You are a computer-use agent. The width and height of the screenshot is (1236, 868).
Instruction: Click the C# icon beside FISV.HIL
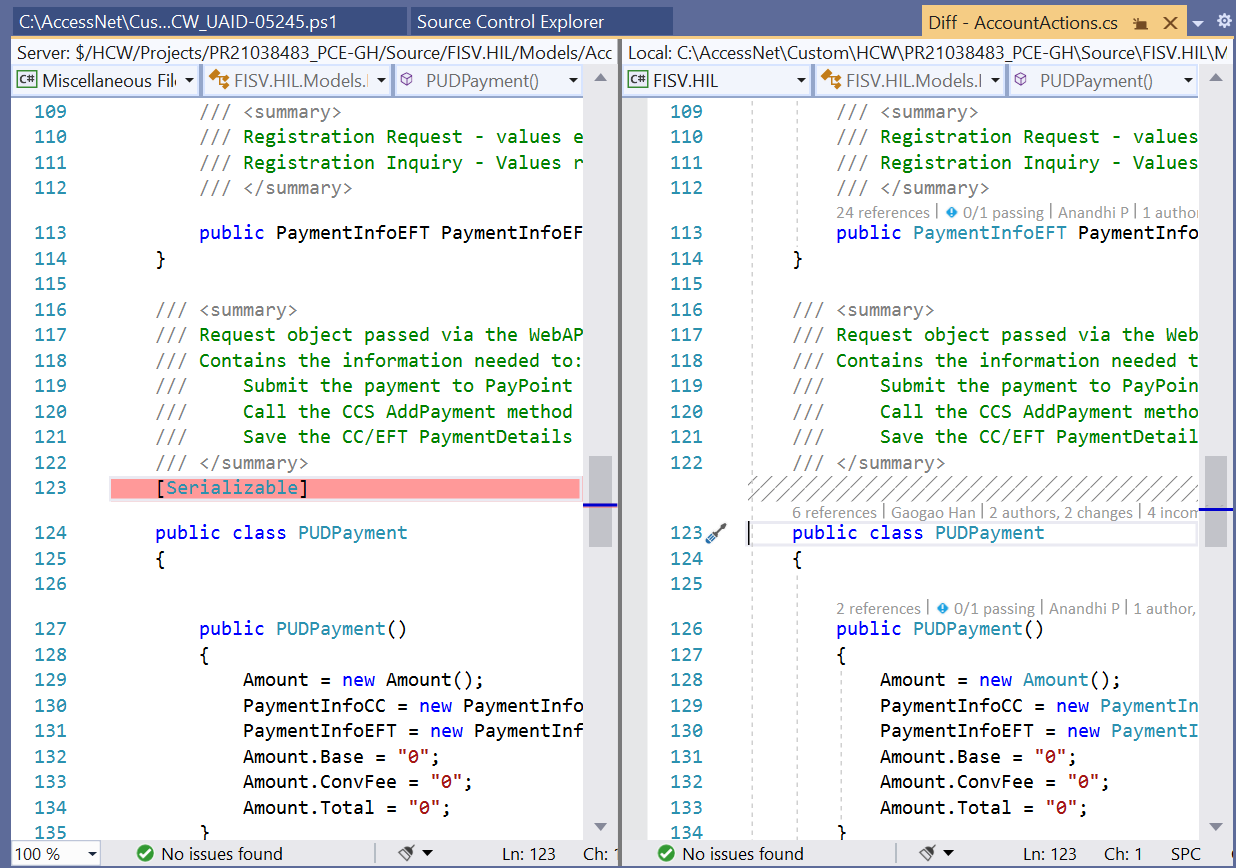coord(639,81)
